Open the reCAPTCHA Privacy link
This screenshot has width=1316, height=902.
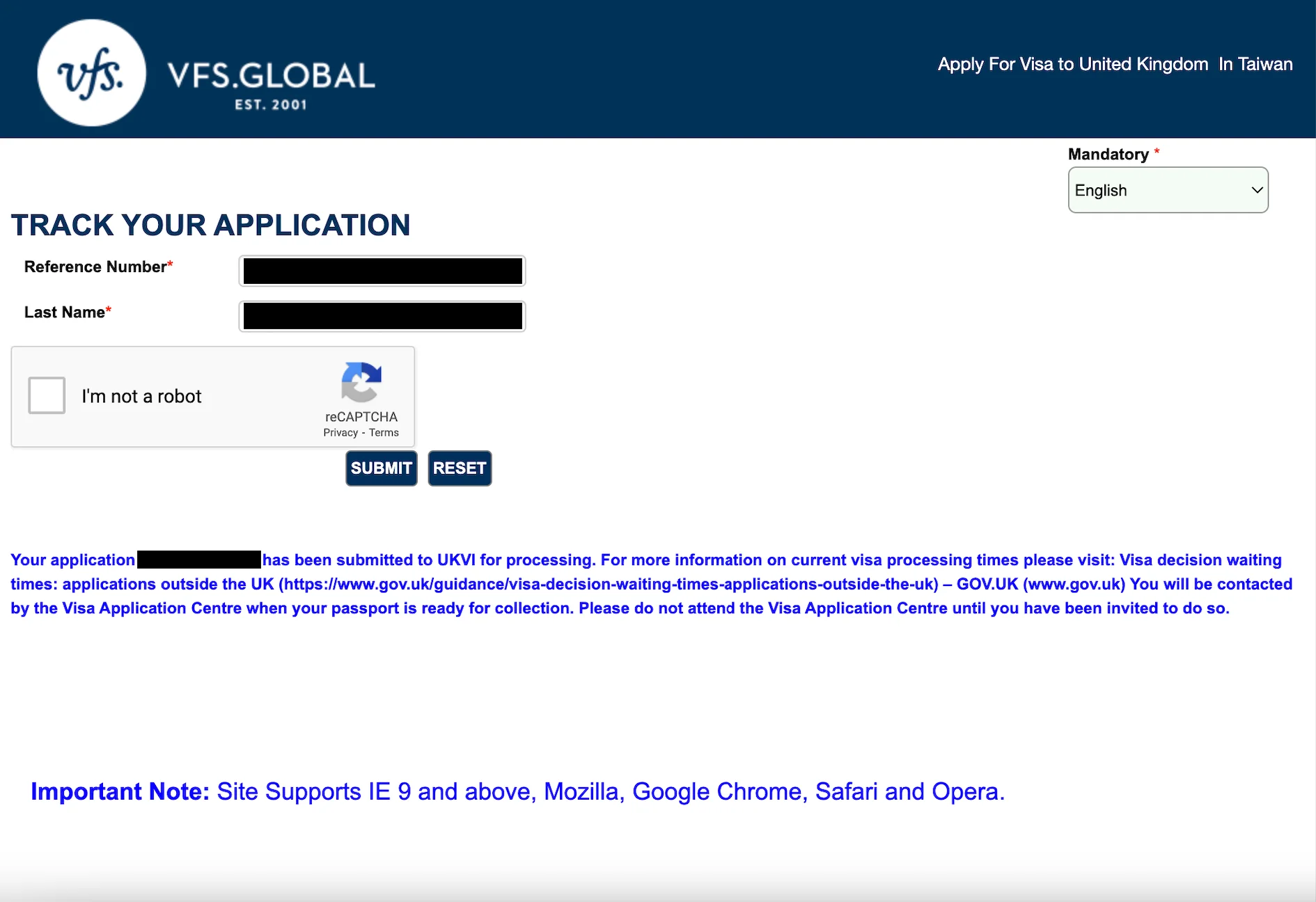(340, 433)
